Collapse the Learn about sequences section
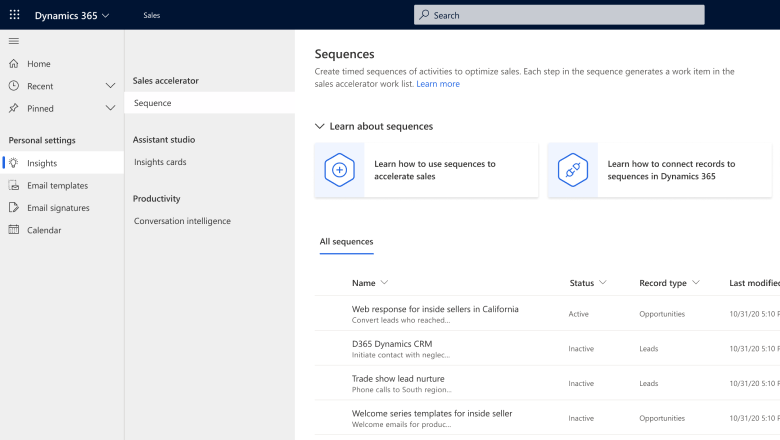Viewport: 780px width, 440px height. (319, 126)
